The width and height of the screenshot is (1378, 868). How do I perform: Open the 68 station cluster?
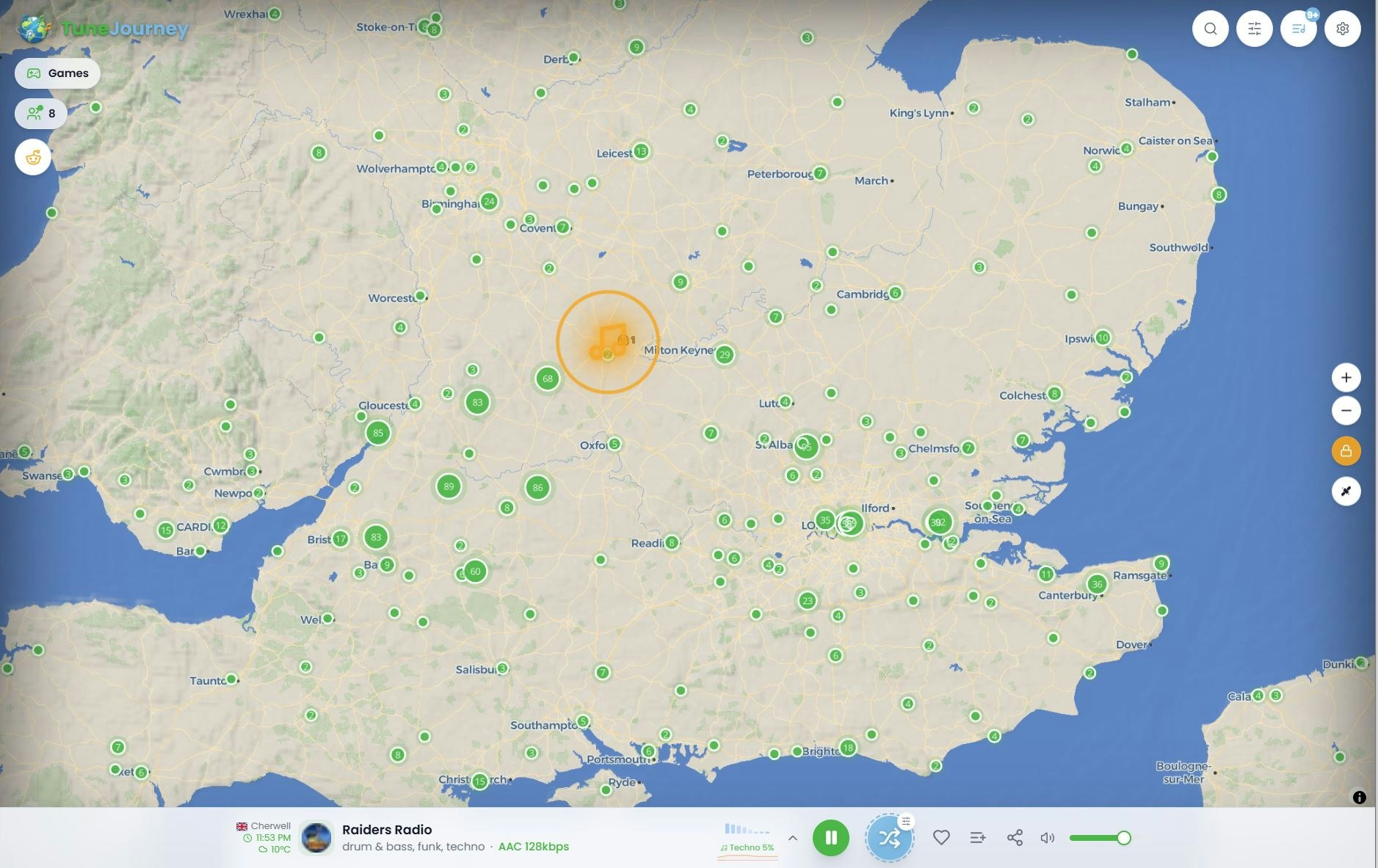point(547,379)
